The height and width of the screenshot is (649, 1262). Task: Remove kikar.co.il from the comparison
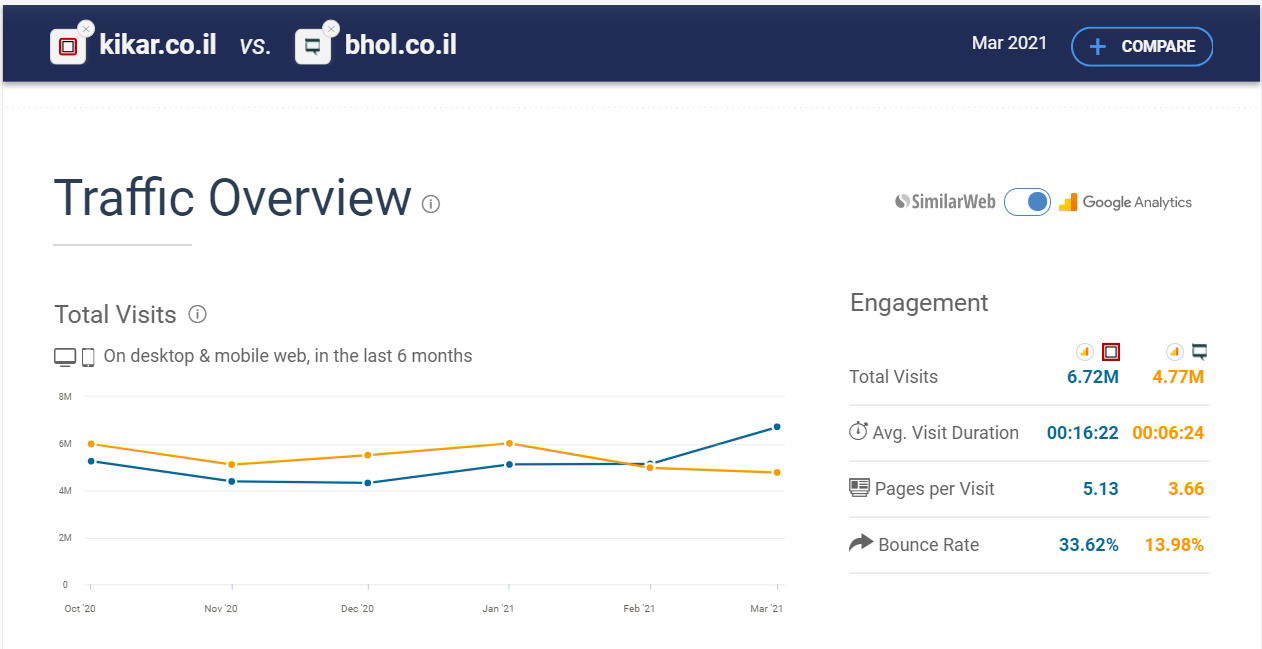(x=86, y=29)
